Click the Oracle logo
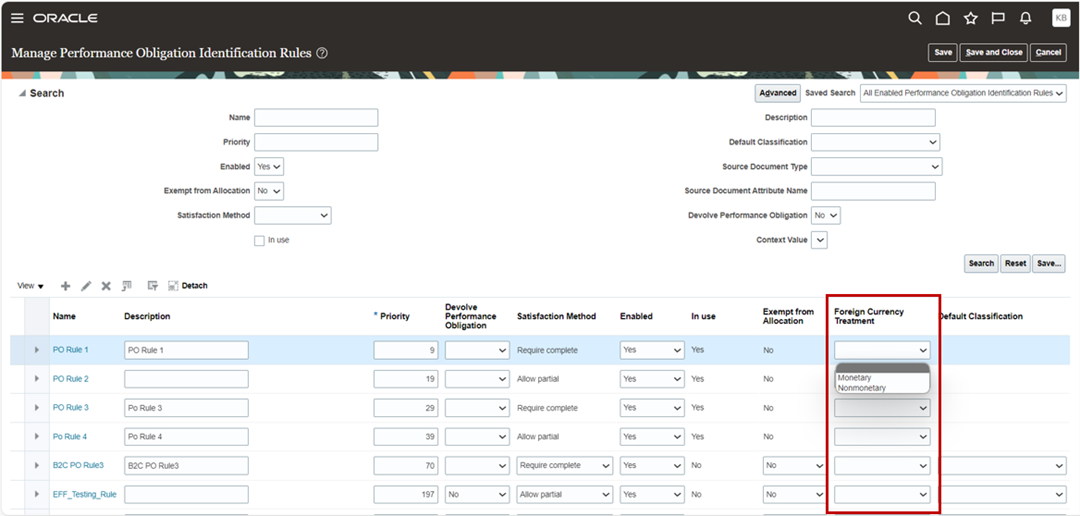Image resolution: width=1080 pixels, height=516 pixels. click(65, 19)
